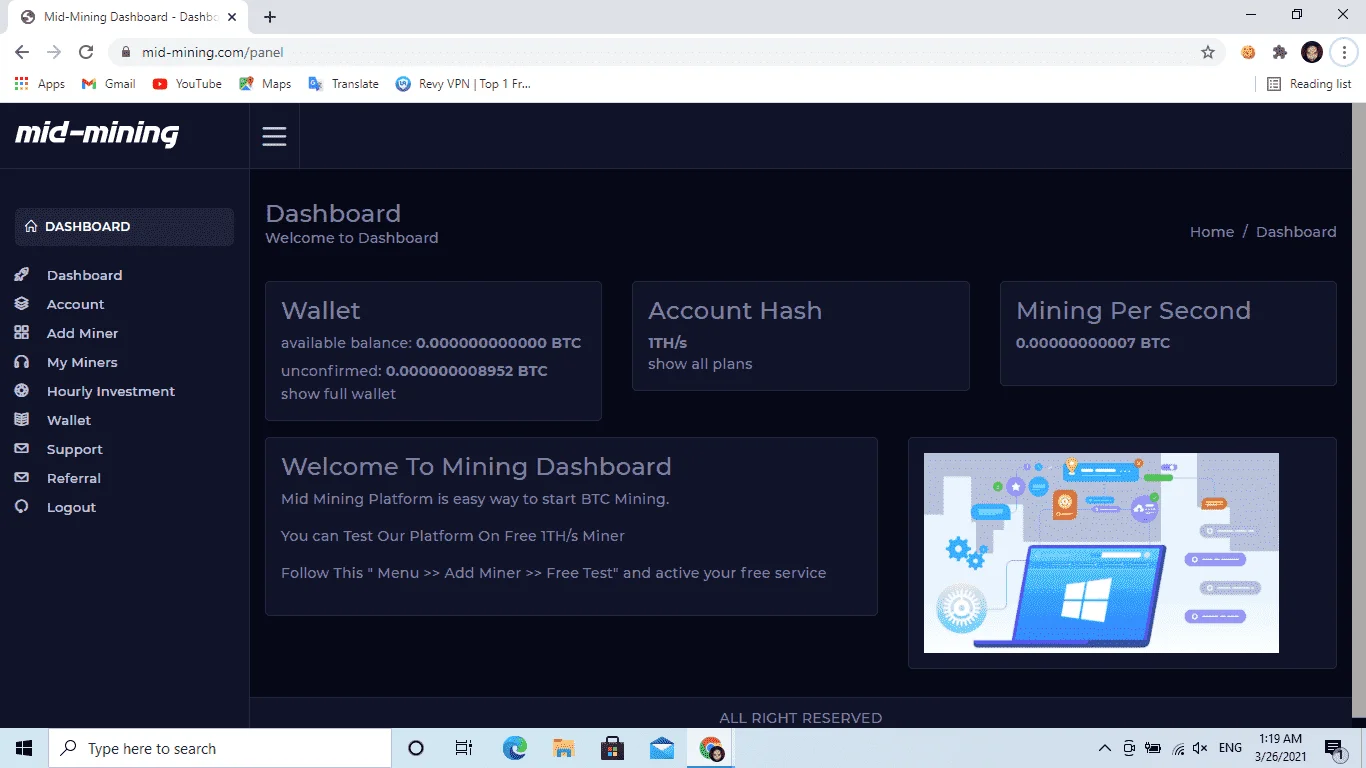
Task: Open Microsoft Store from taskbar
Action: tap(613, 748)
